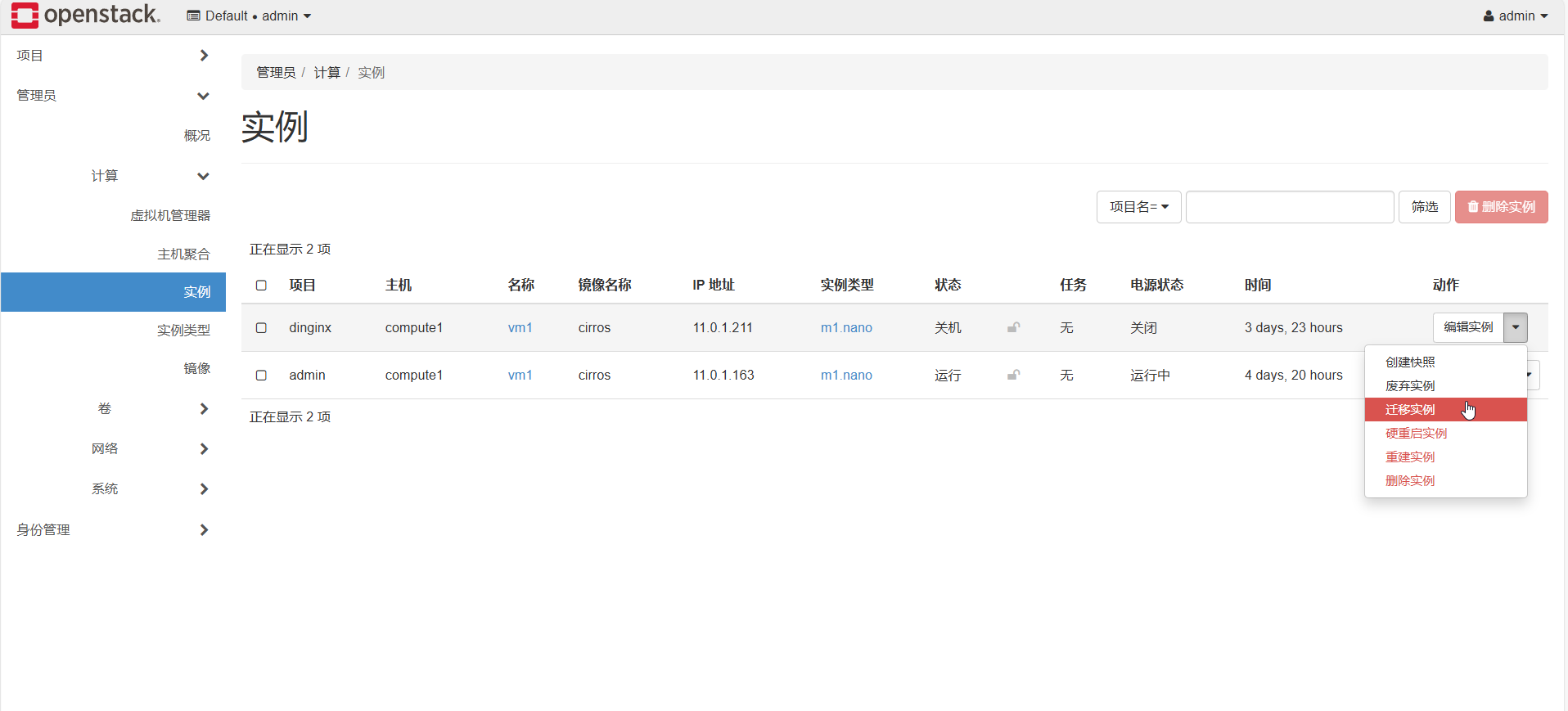
Task: Open m1.nano link in dinginx row
Action: (846, 327)
